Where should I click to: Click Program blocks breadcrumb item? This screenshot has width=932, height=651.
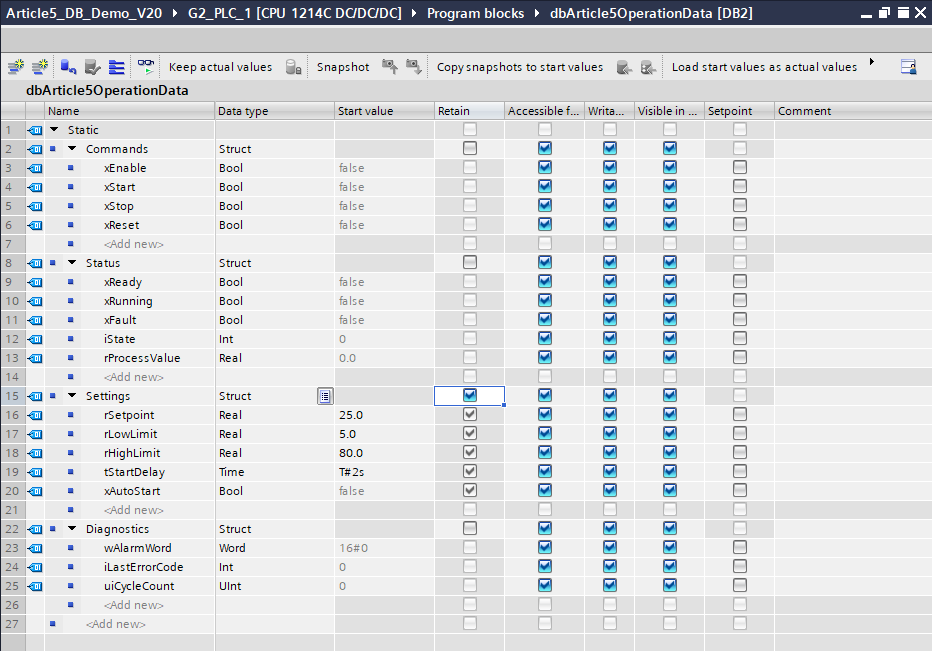tap(476, 13)
